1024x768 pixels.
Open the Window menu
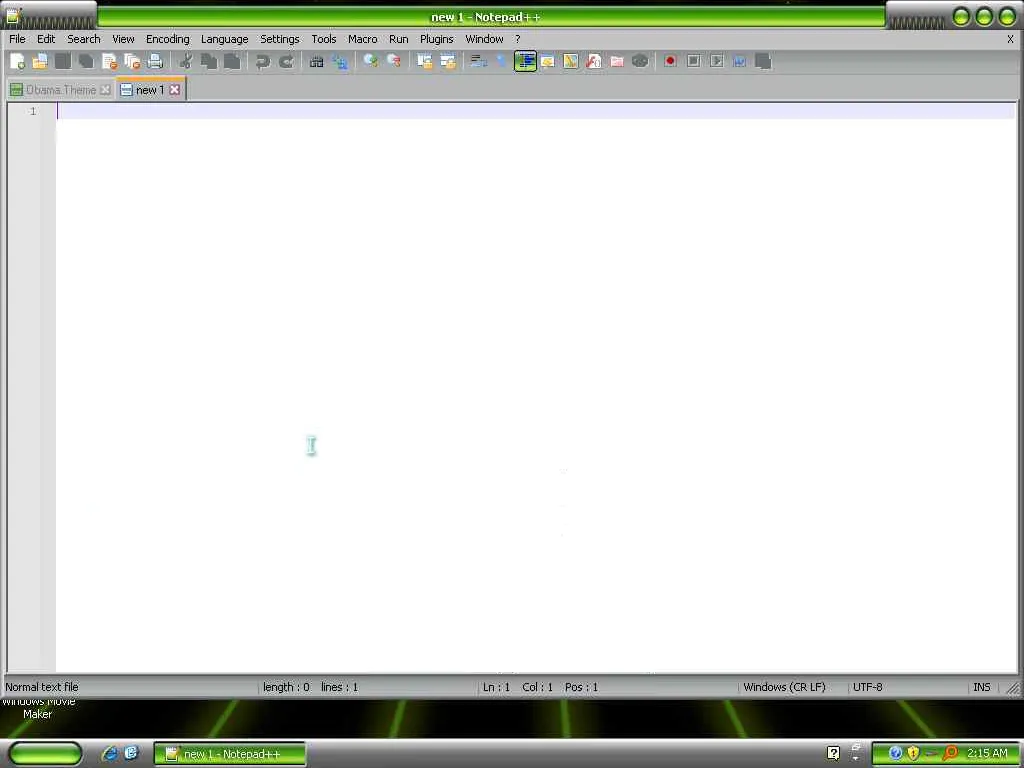[485, 39]
